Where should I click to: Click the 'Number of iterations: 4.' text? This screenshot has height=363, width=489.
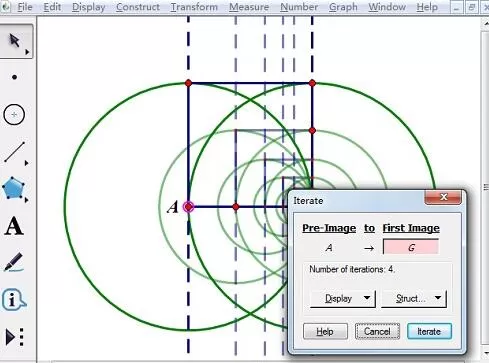(x=352, y=269)
